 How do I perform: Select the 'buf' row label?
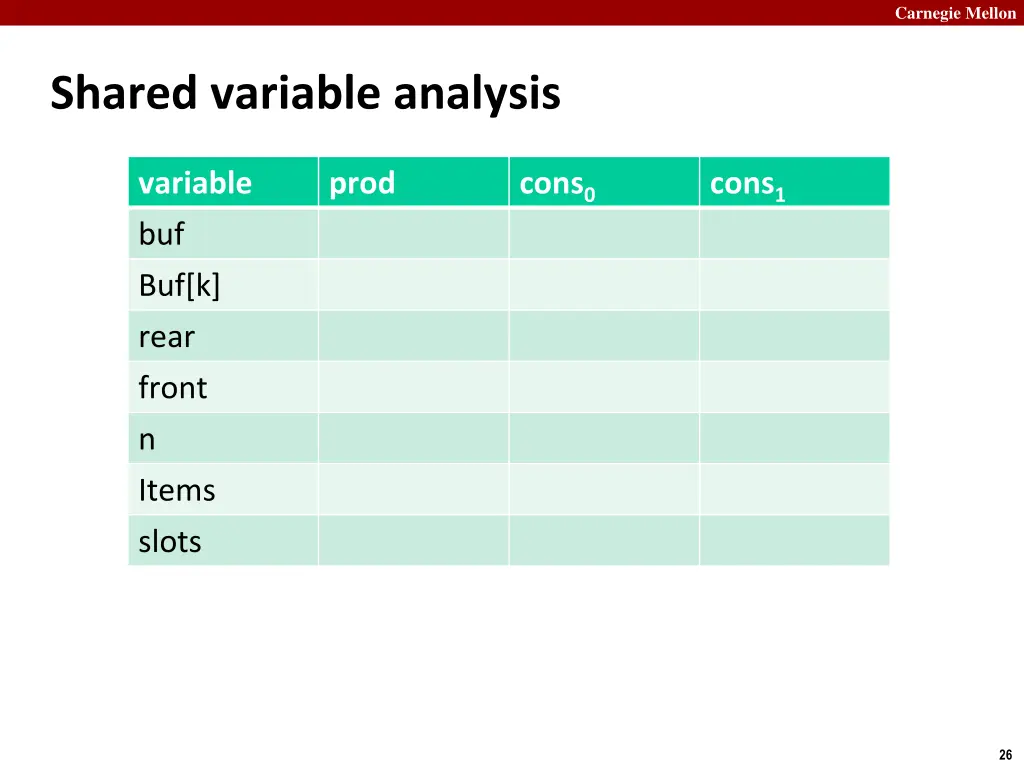[x=223, y=234]
